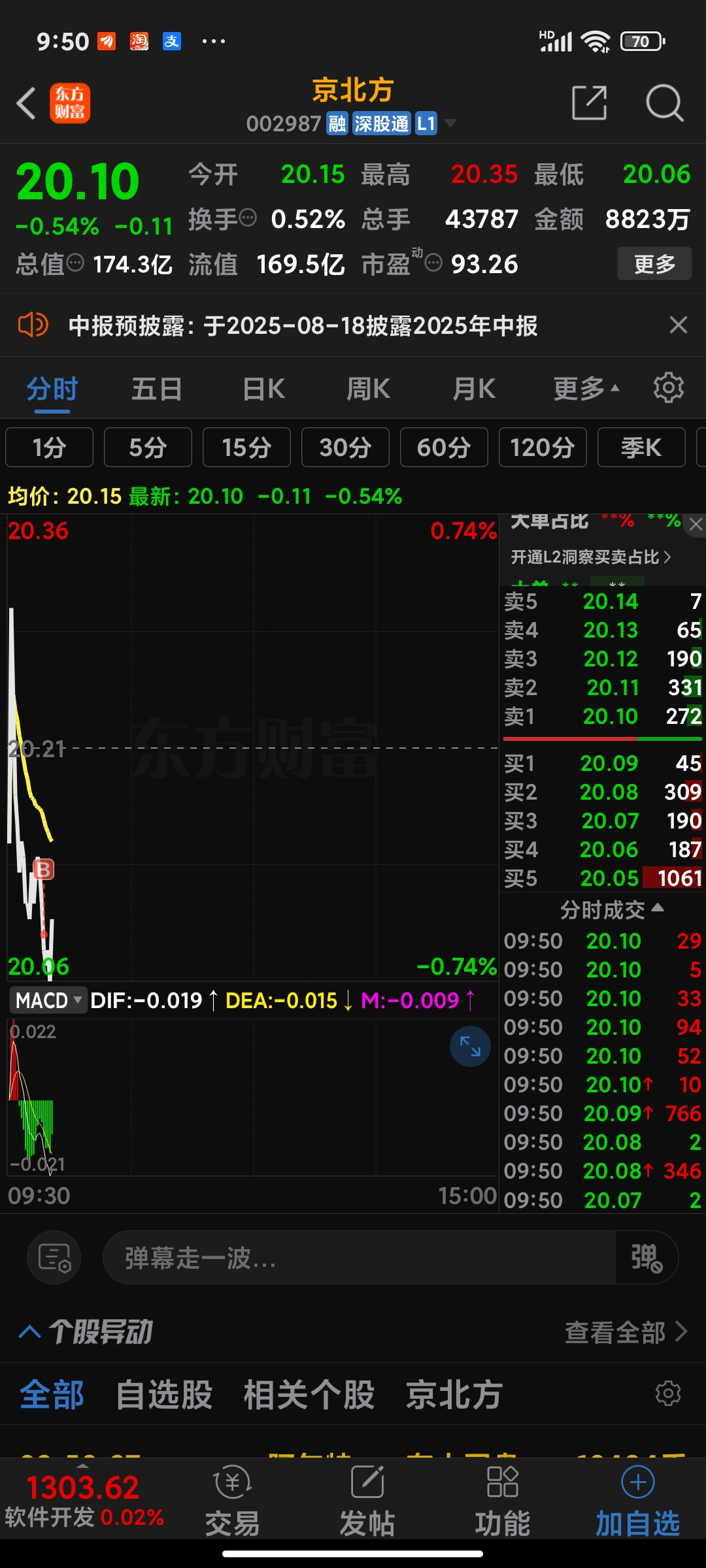Switch to the 日K daily chart tab
This screenshot has height=1568, width=706.
pyautogui.click(x=263, y=389)
